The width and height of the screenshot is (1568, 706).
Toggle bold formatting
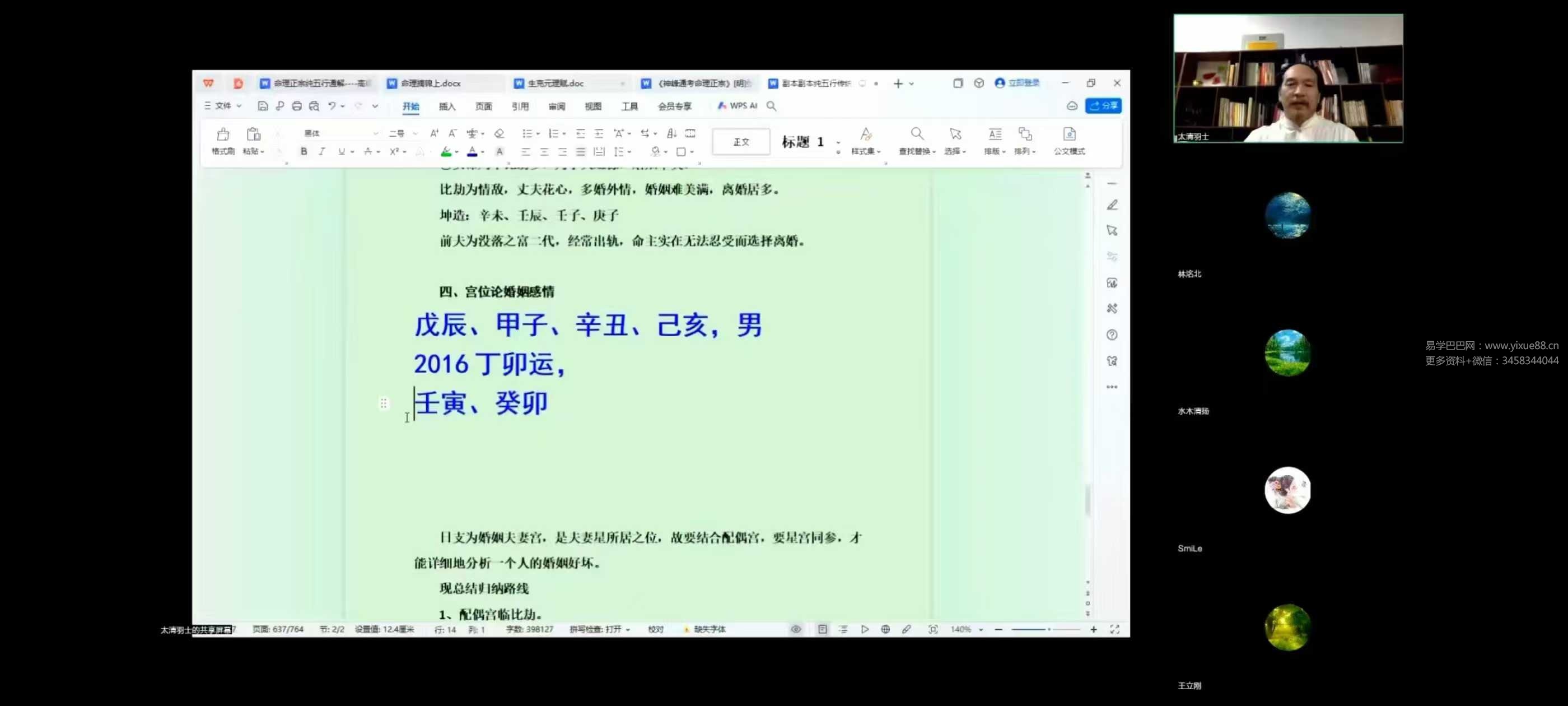click(304, 152)
